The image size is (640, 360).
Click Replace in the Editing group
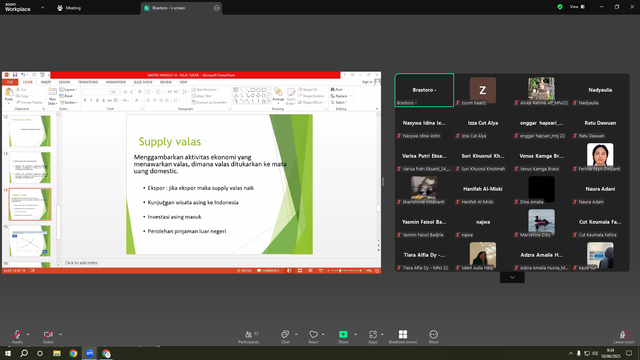(x=340, y=96)
